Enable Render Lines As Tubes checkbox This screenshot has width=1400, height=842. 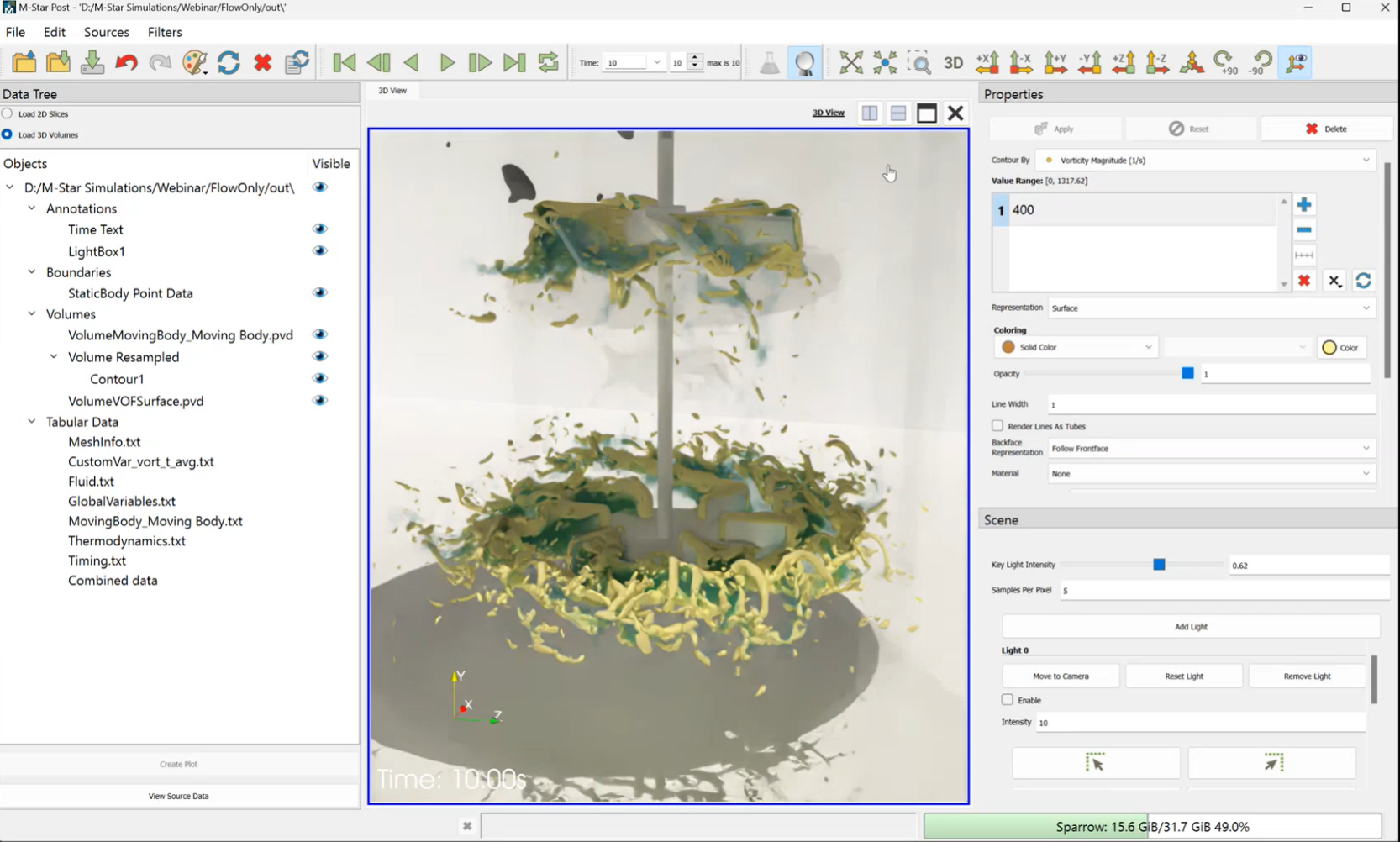997,426
